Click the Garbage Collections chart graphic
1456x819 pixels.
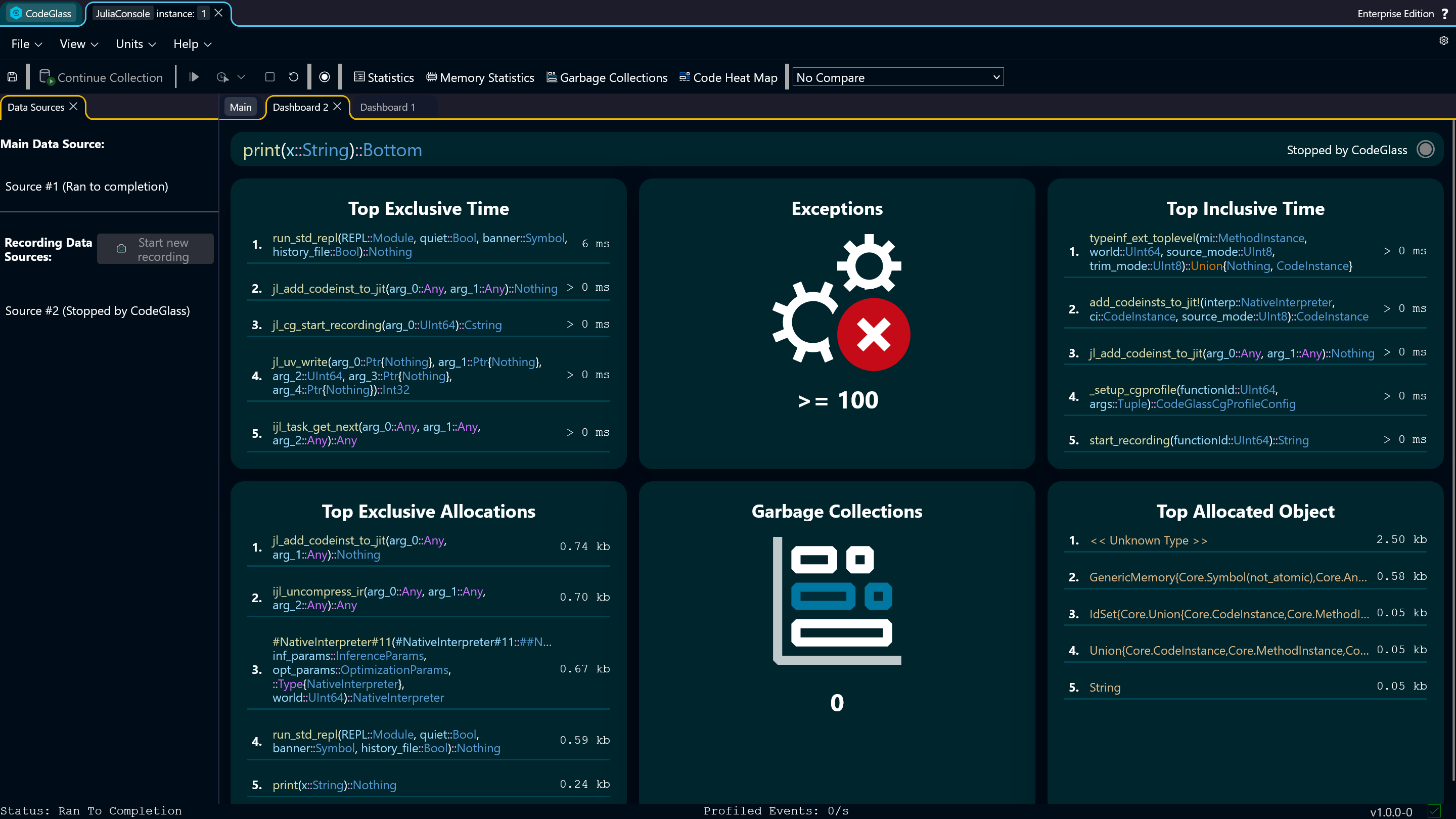pos(837,600)
